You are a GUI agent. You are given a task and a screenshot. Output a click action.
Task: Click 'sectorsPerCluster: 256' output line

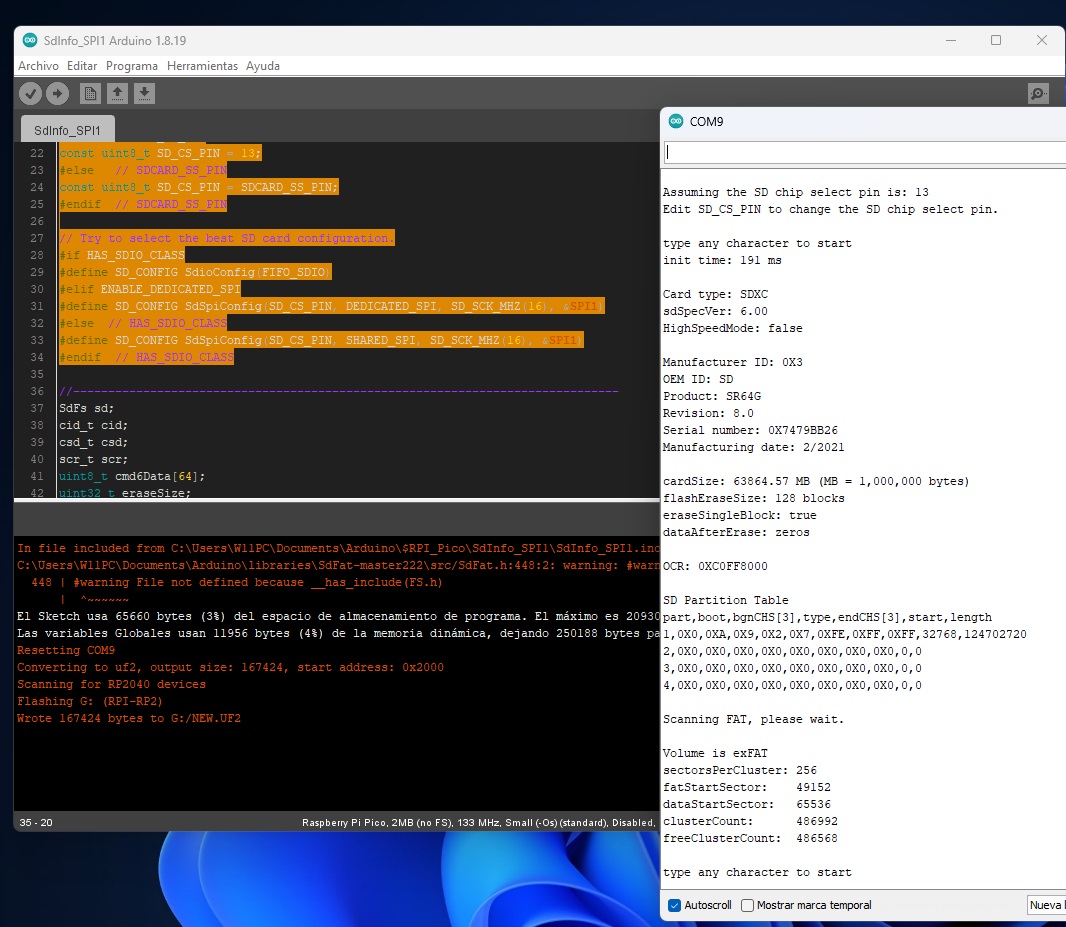(740, 770)
